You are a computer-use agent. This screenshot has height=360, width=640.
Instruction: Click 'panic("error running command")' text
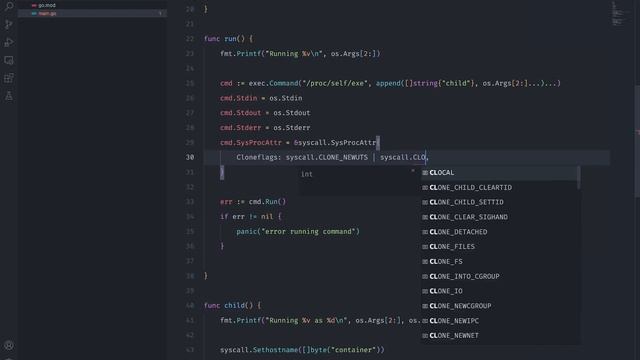pos(298,231)
